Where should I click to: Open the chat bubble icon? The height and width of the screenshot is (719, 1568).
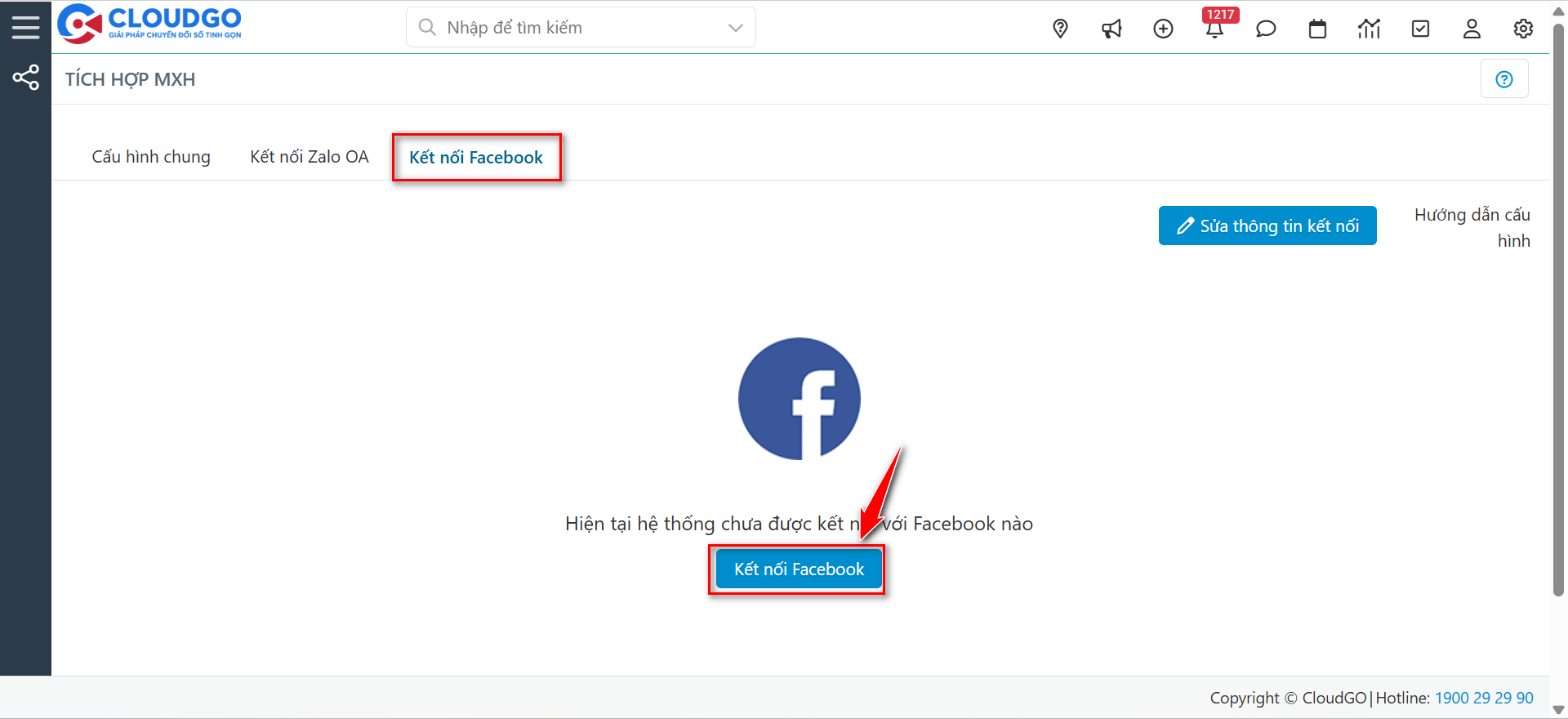point(1266,29)
